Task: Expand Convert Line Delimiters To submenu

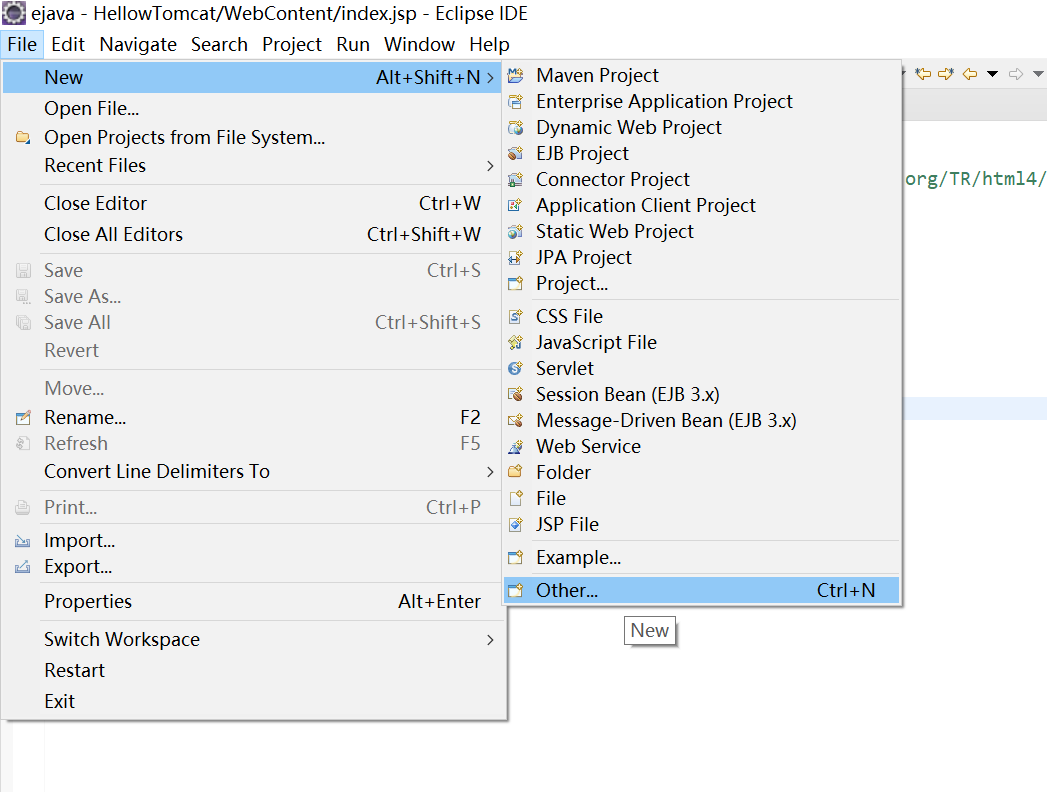Action: (490, 472)
